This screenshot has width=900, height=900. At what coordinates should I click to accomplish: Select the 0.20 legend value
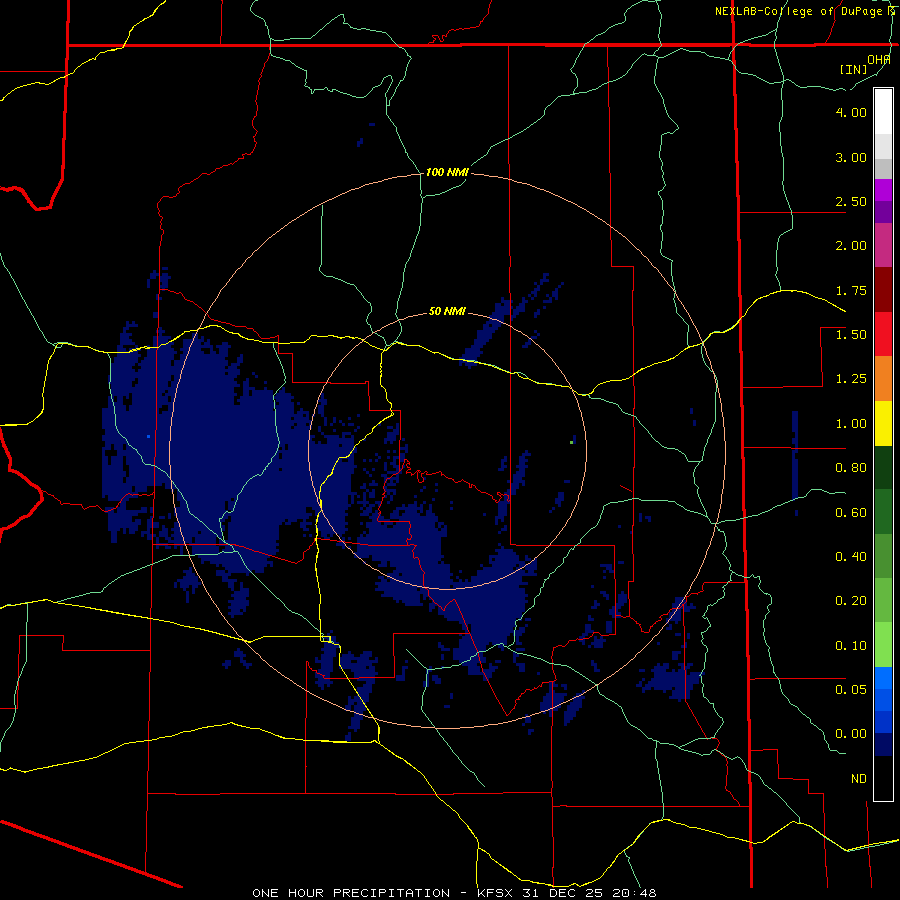point(851,601)
